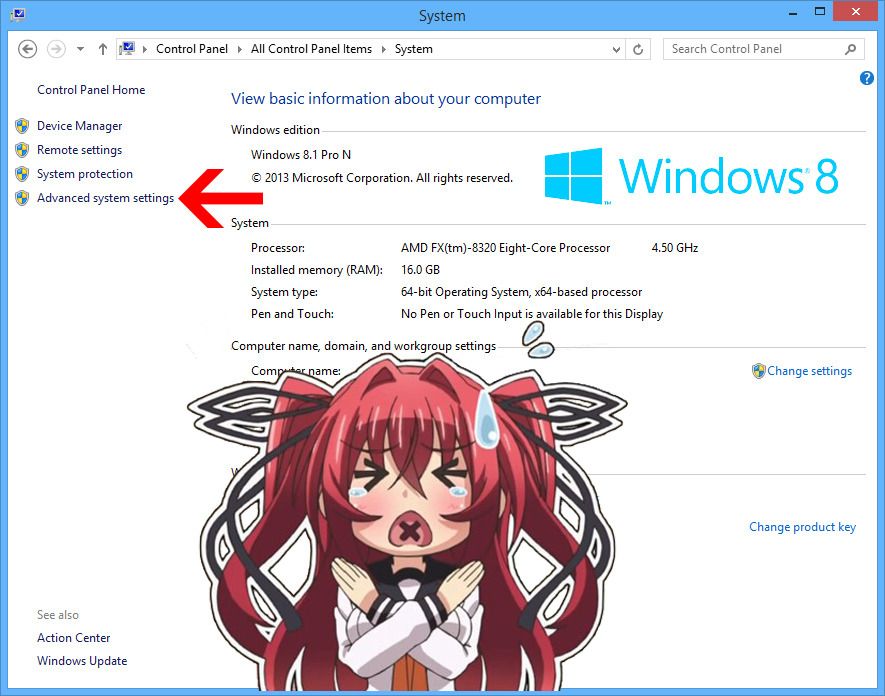Select the '4.50 GHz' processor speed text
This screenshot has width=885, height=696.
(675, 248)
